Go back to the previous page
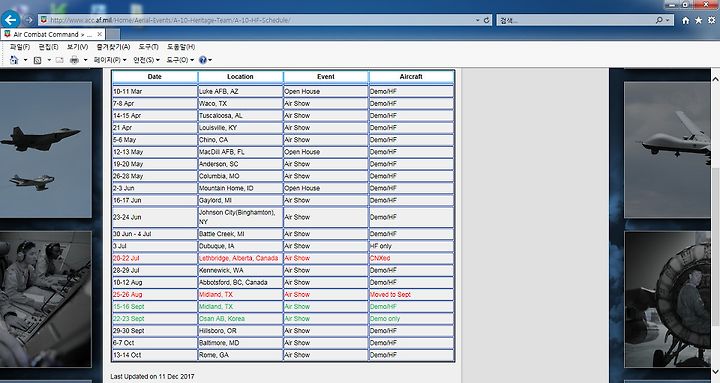 [11, 20]
